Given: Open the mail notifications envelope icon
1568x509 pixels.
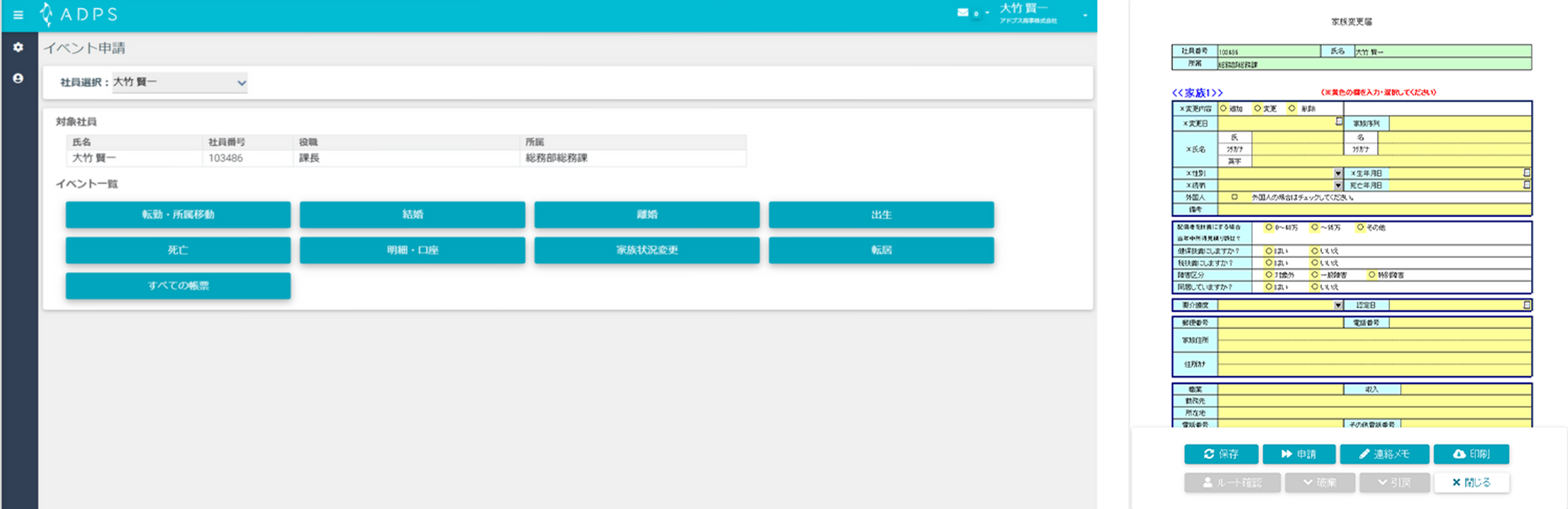Looking at the screenshot, I should (962, 13).
